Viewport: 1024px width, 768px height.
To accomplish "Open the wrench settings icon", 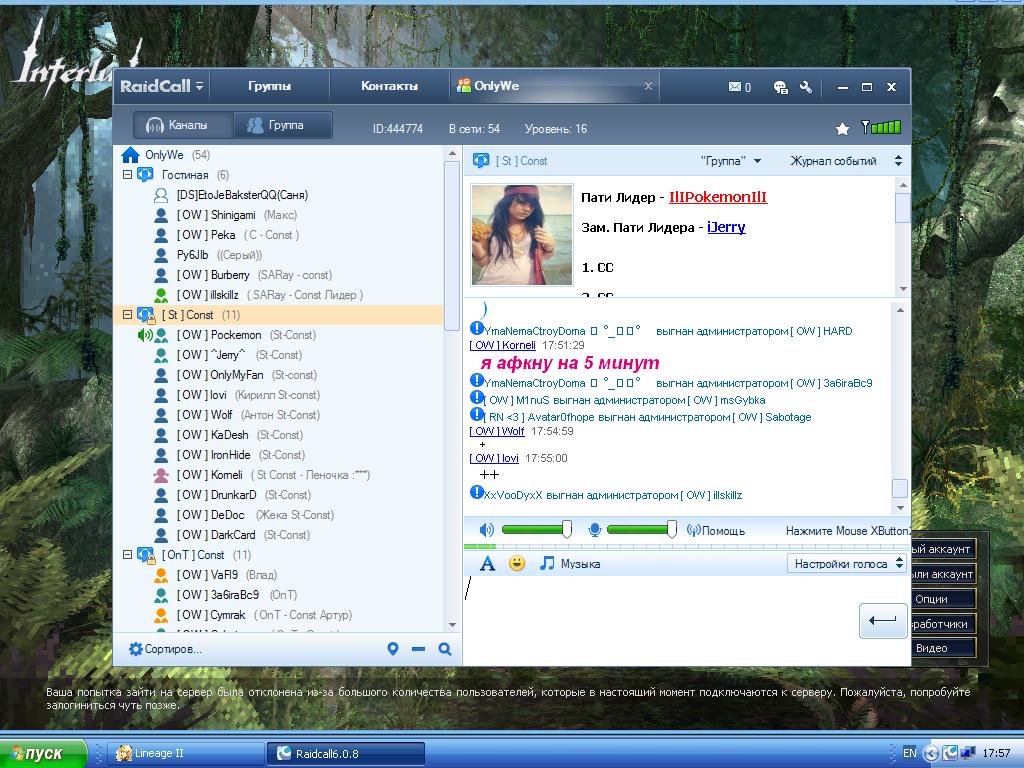I will (x=806, y=87).
